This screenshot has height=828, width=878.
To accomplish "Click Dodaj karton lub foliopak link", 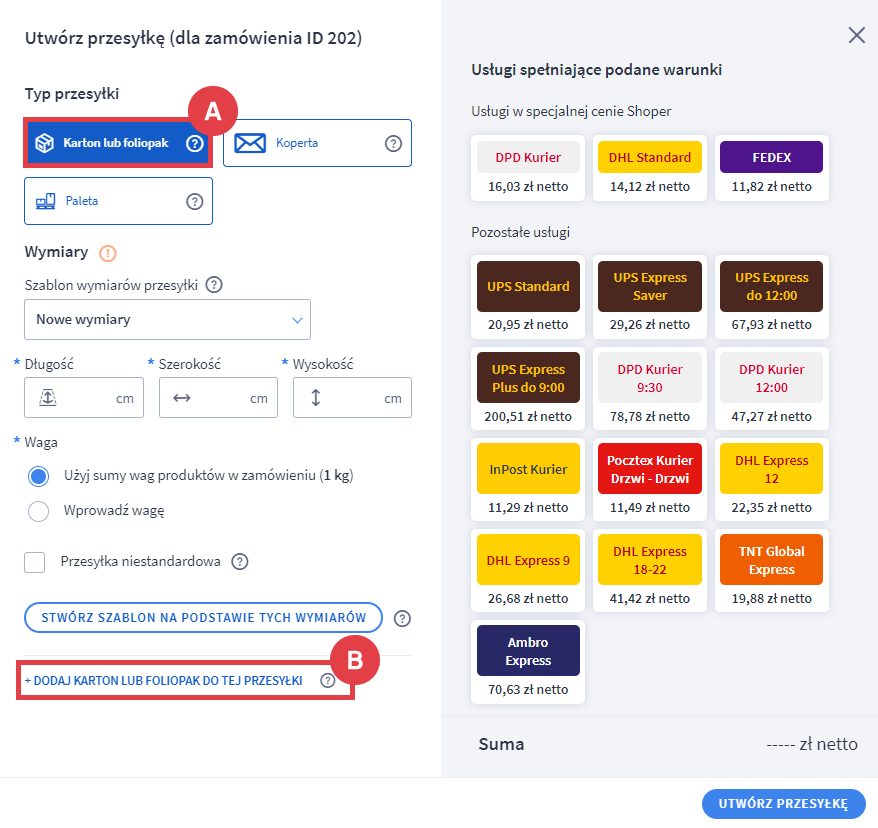I will (164, 681).
